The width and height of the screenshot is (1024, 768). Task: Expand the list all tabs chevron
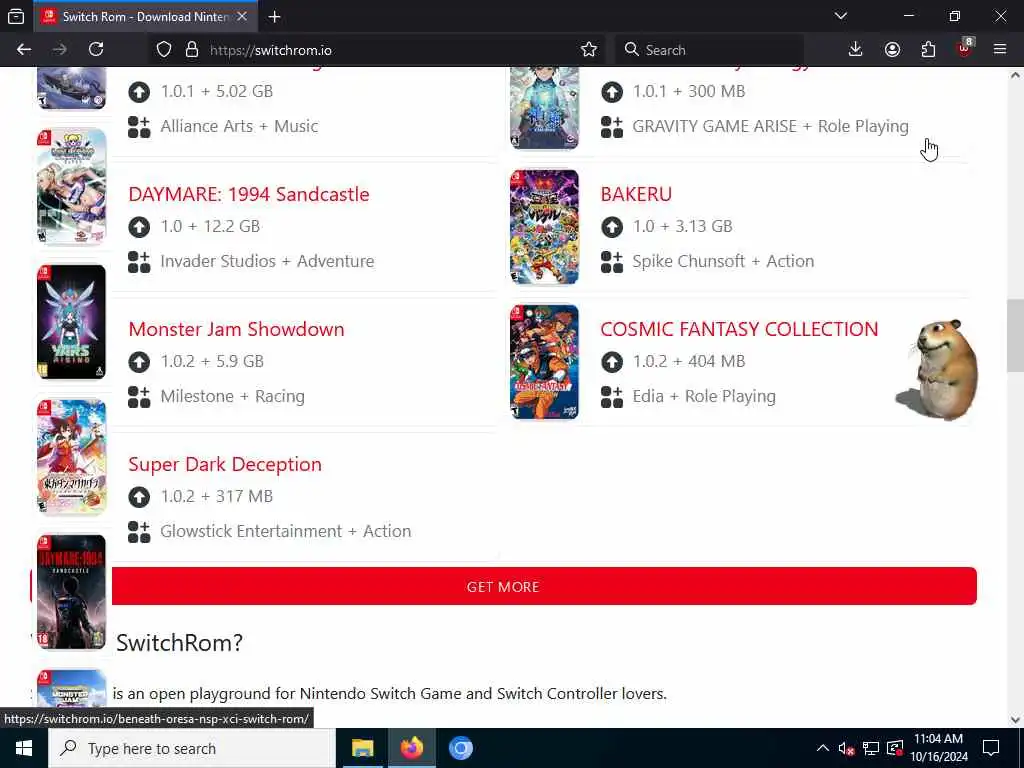tap(840, 16)
